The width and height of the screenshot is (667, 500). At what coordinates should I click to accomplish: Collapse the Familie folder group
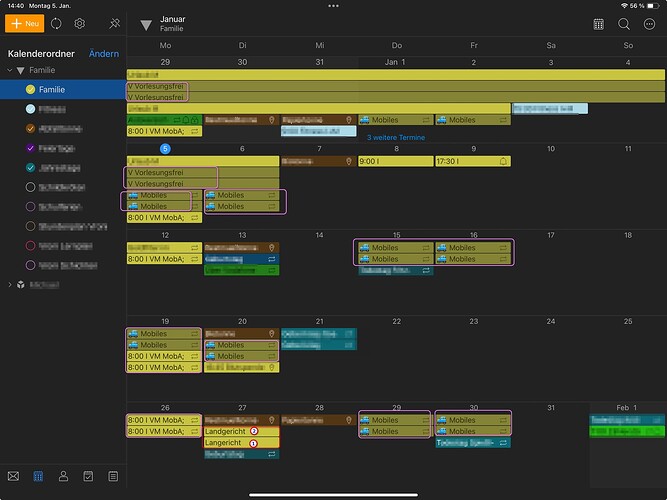coord(20,71)
